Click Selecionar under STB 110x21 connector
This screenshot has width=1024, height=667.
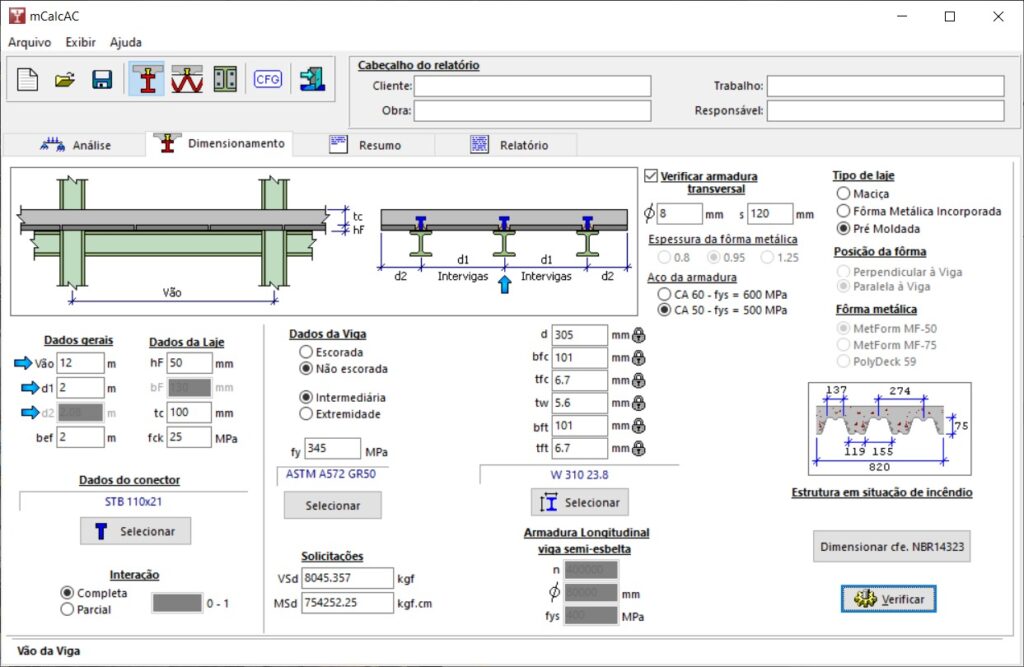coord(136,531)
